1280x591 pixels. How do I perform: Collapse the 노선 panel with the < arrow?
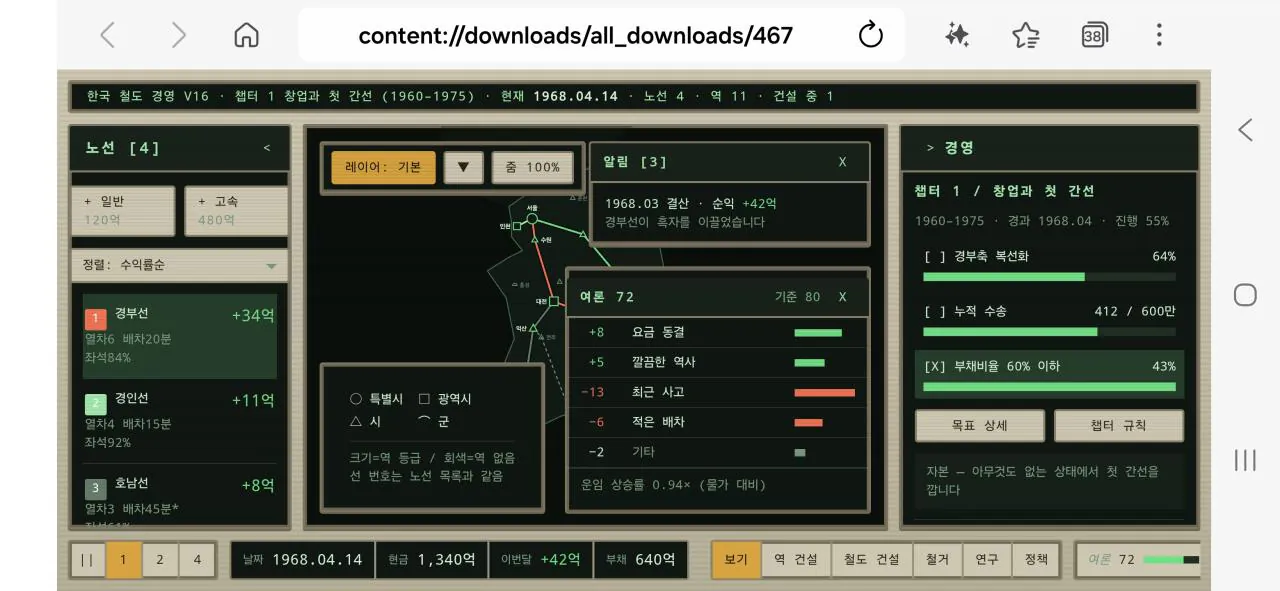[x=267, y=148]
